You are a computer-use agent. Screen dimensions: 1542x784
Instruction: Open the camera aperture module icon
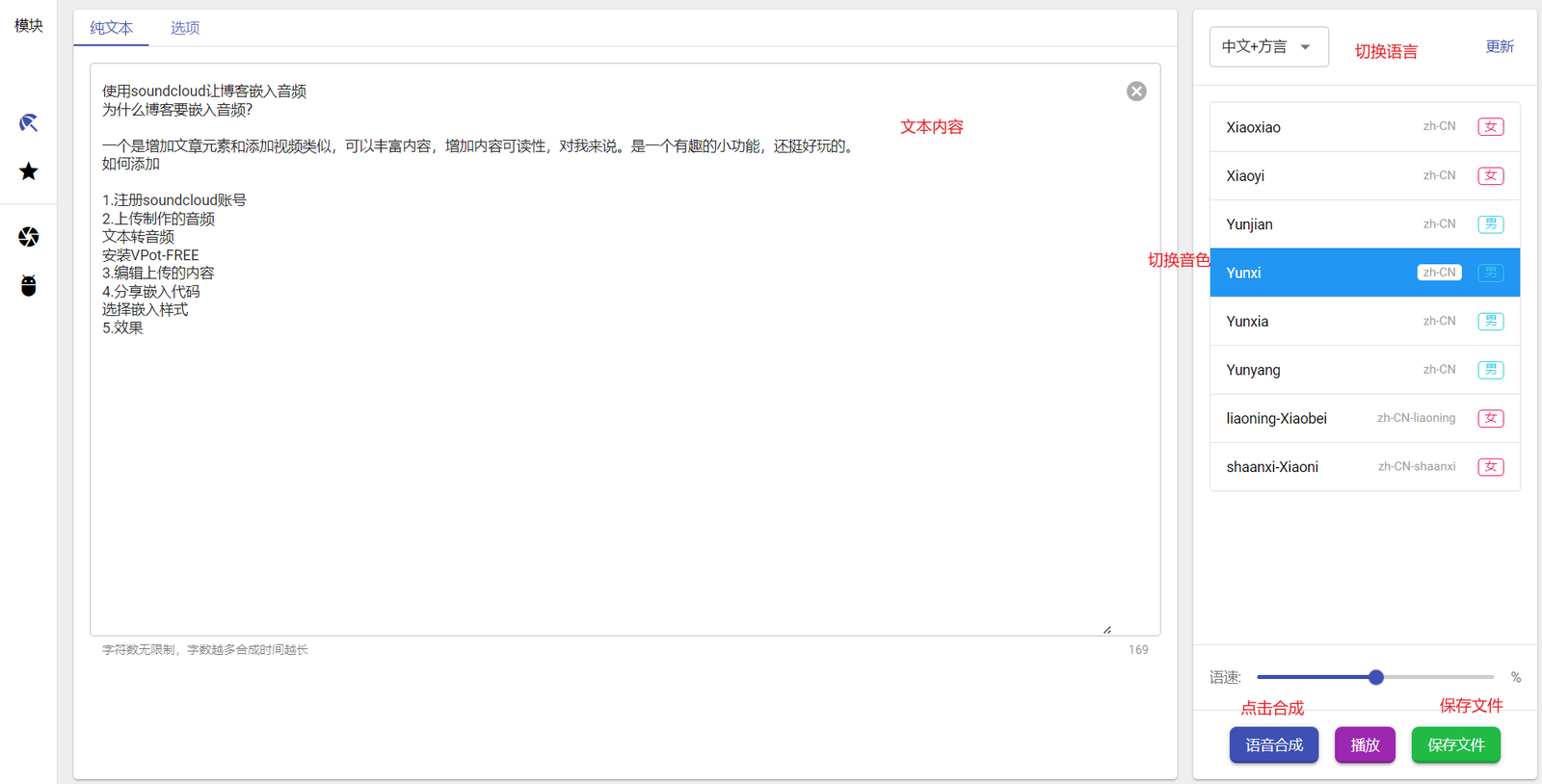coord(29,237)
